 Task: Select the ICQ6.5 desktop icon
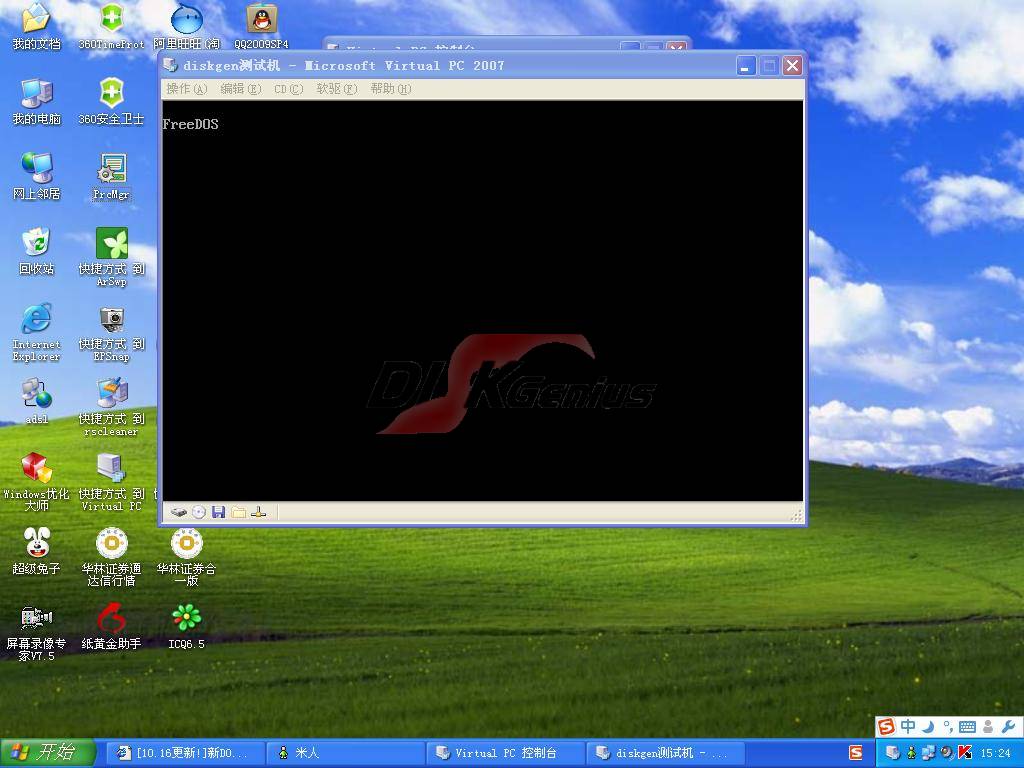point(187,626)
